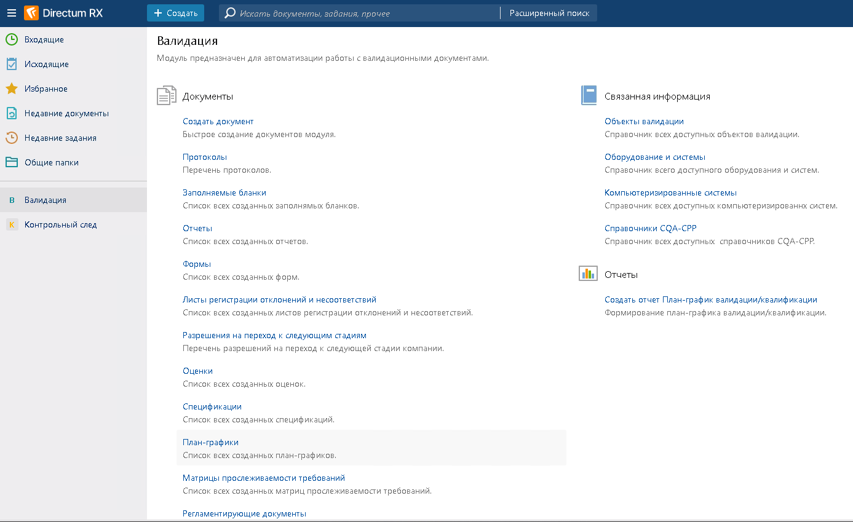Click the Контрольный след letter icon
853x522 pixels.
(x=11, y=225)
